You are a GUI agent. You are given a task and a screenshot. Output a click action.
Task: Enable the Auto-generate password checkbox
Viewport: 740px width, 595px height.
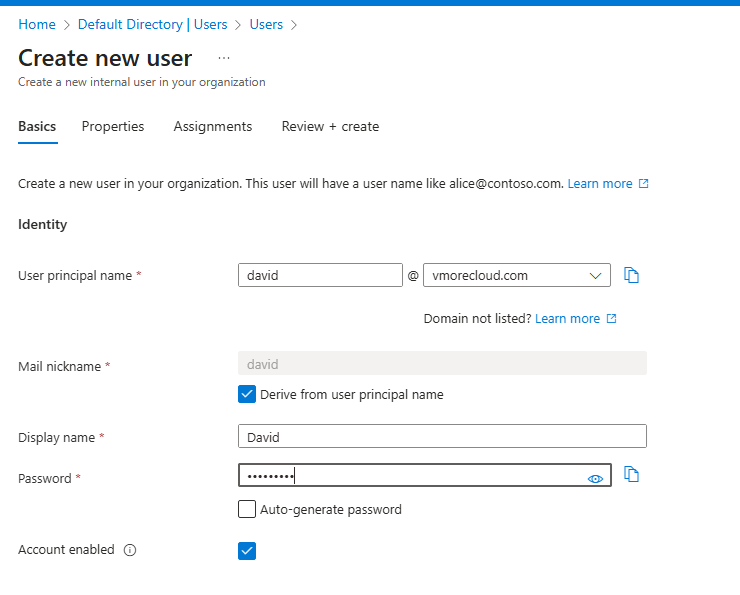coord(247,509)
